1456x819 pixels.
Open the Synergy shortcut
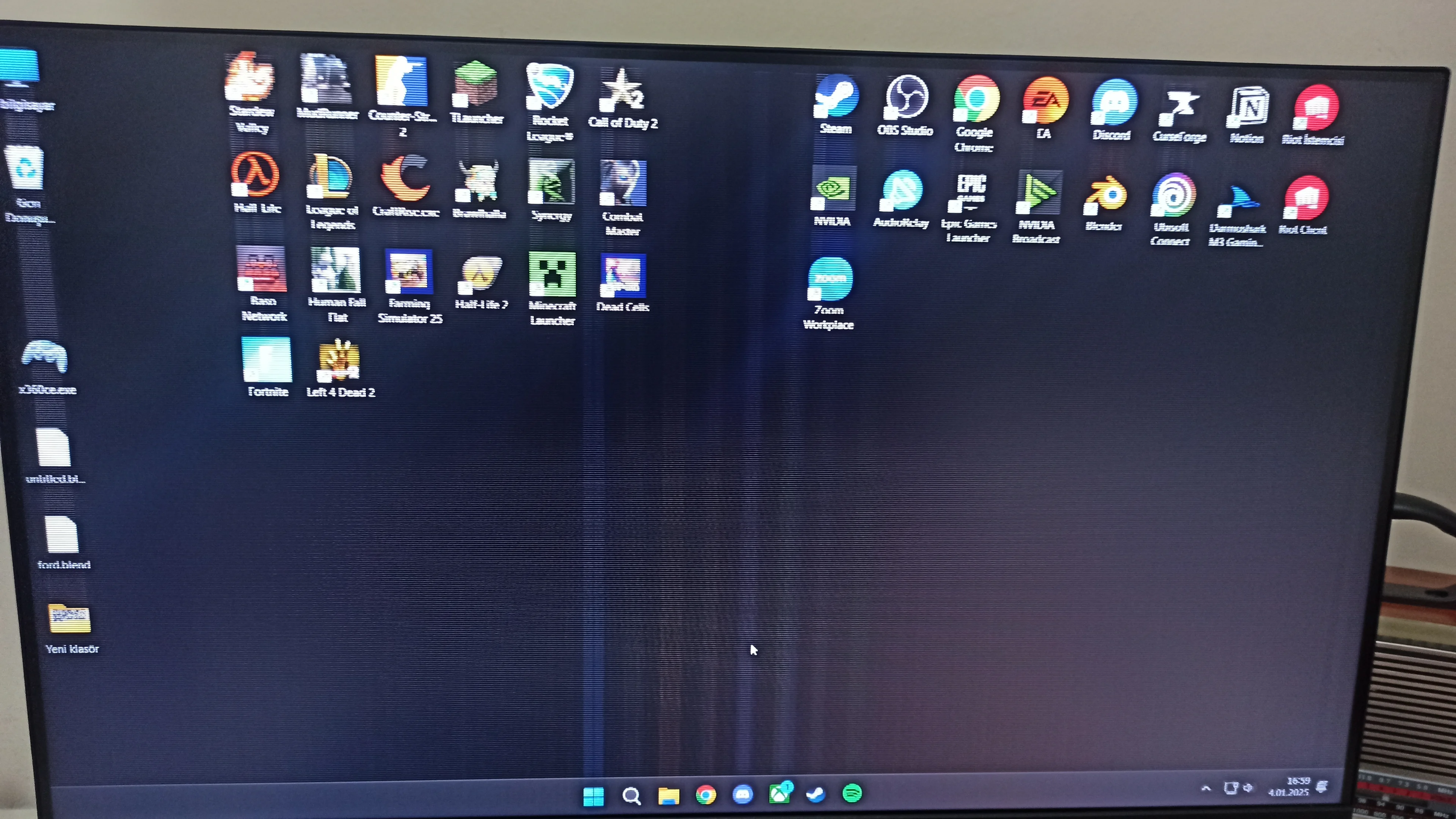pyautogui.click(x=551, y=182)
